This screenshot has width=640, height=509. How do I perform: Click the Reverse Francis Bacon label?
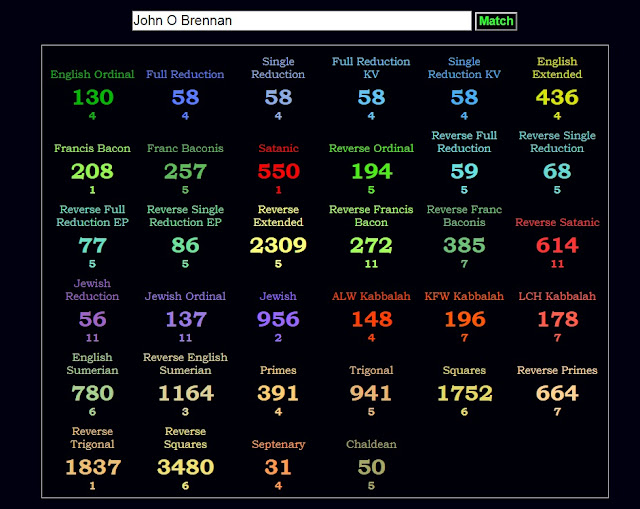[371, 216]
